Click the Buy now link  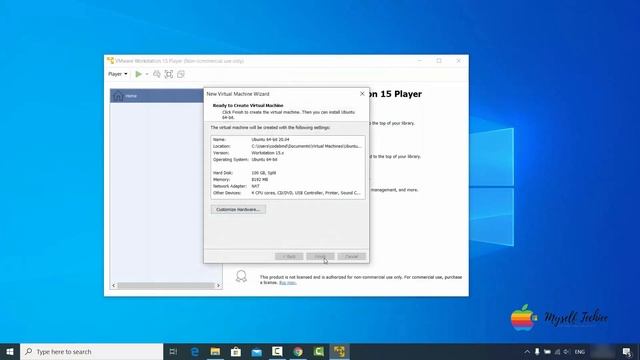[287, 282]
